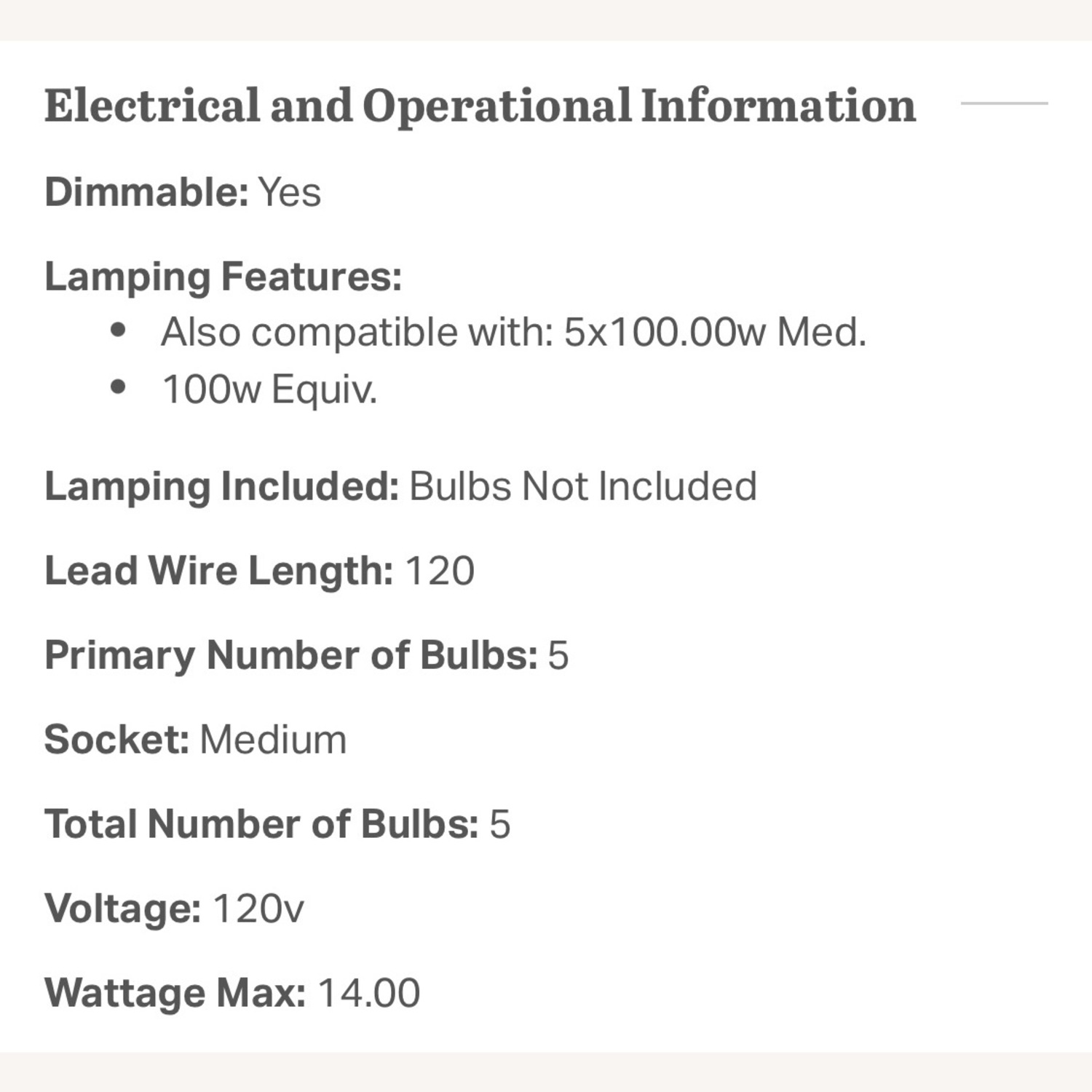Click the Lead Wire Length value 120
The height and width of the screenshot is (1092, 1092).
(x=439, y=571)
